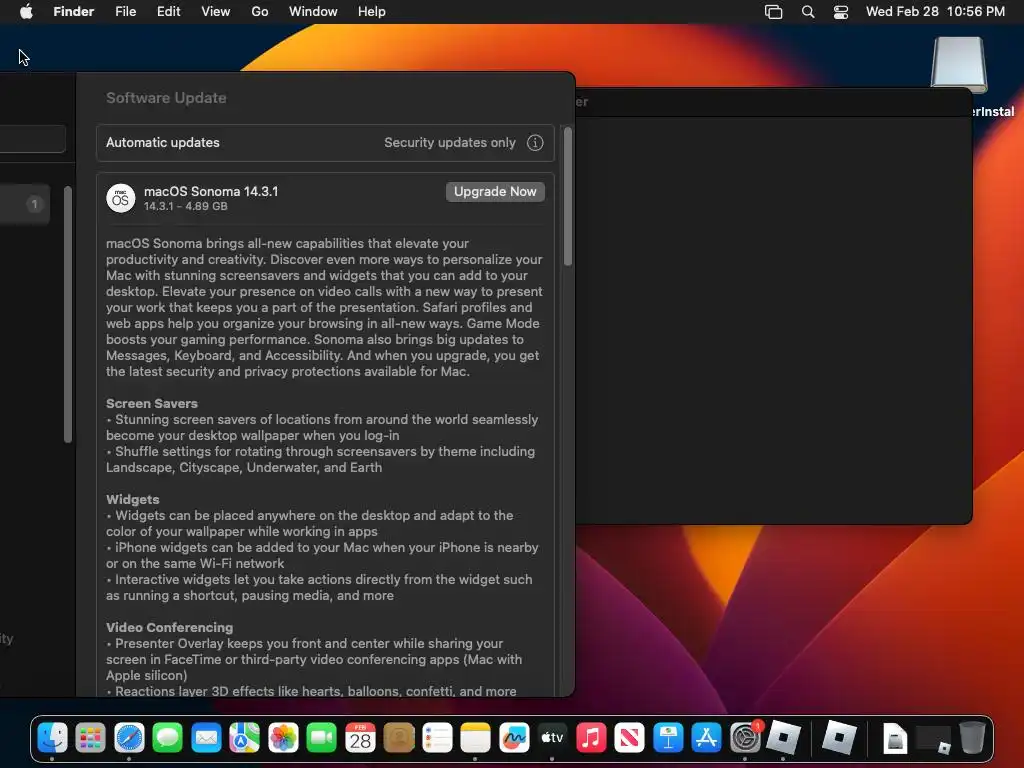Click the macOS Sonoma 14.3.1 title
Viewport: 1024px width, 768px height.
point(211,191)
